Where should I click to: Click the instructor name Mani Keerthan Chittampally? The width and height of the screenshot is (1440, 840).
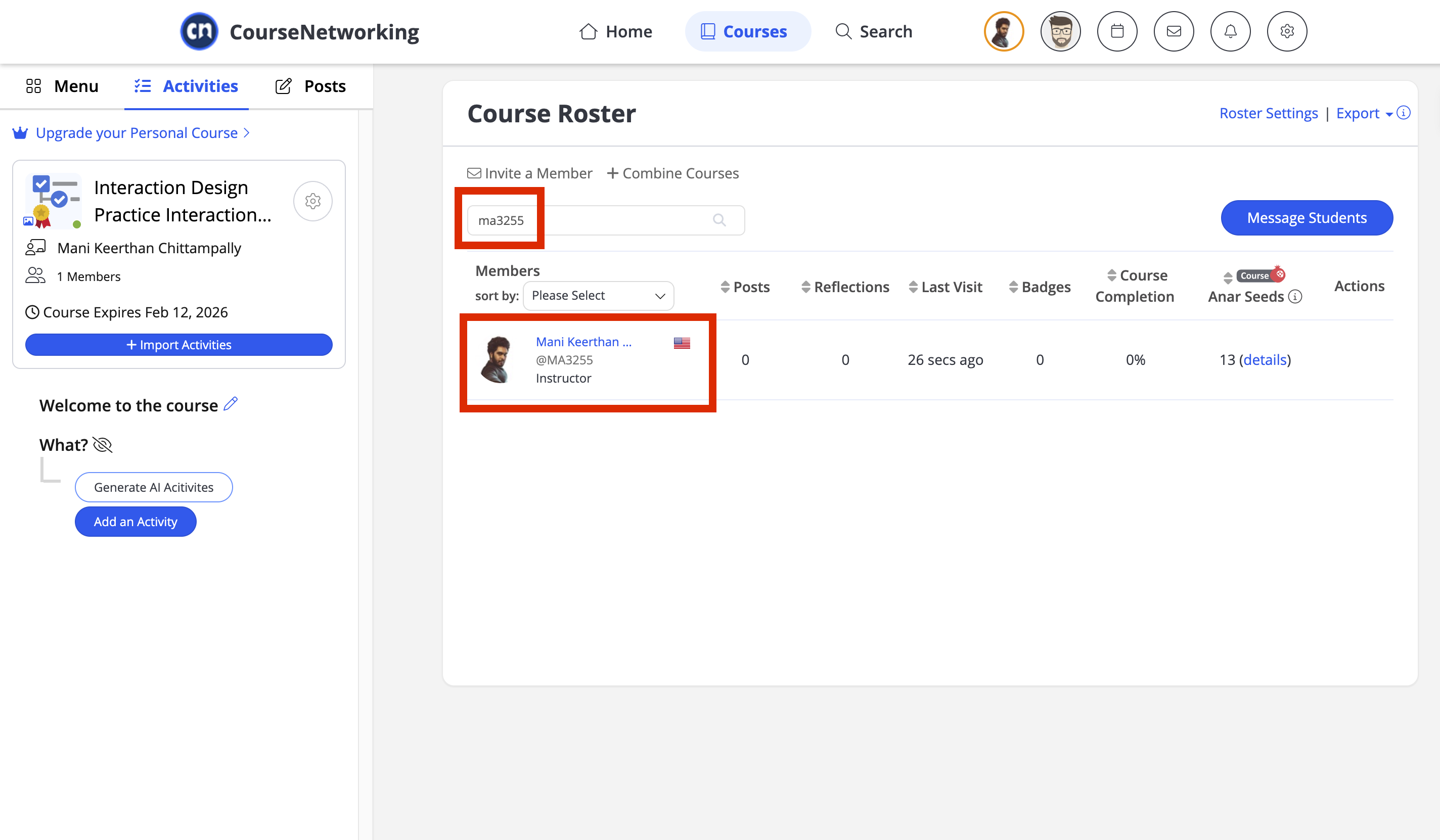[149, 248]
